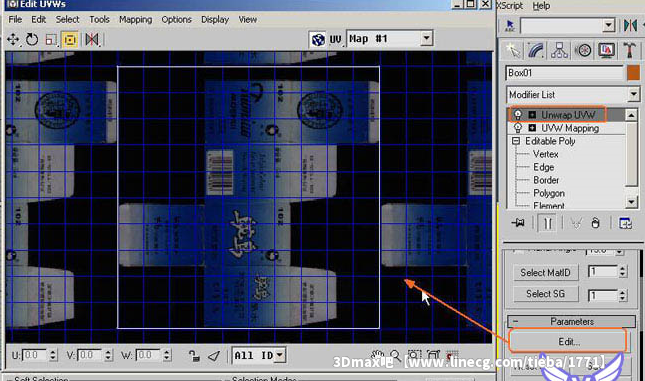
Task: Toggle the Unwrap UVW modifier lightbulb
Action: pyautogui.click(x=517, y=114)
